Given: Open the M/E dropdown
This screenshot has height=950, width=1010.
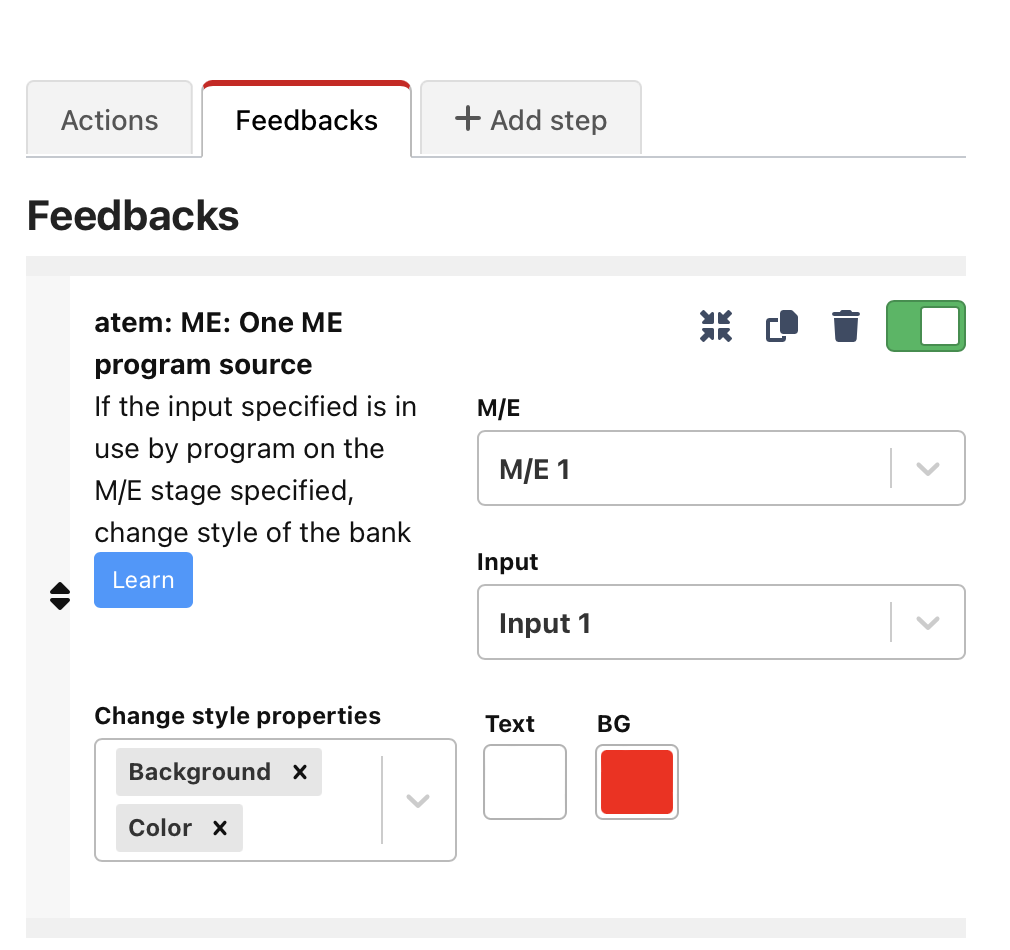Looking at the screenshot, I should 927,468.
